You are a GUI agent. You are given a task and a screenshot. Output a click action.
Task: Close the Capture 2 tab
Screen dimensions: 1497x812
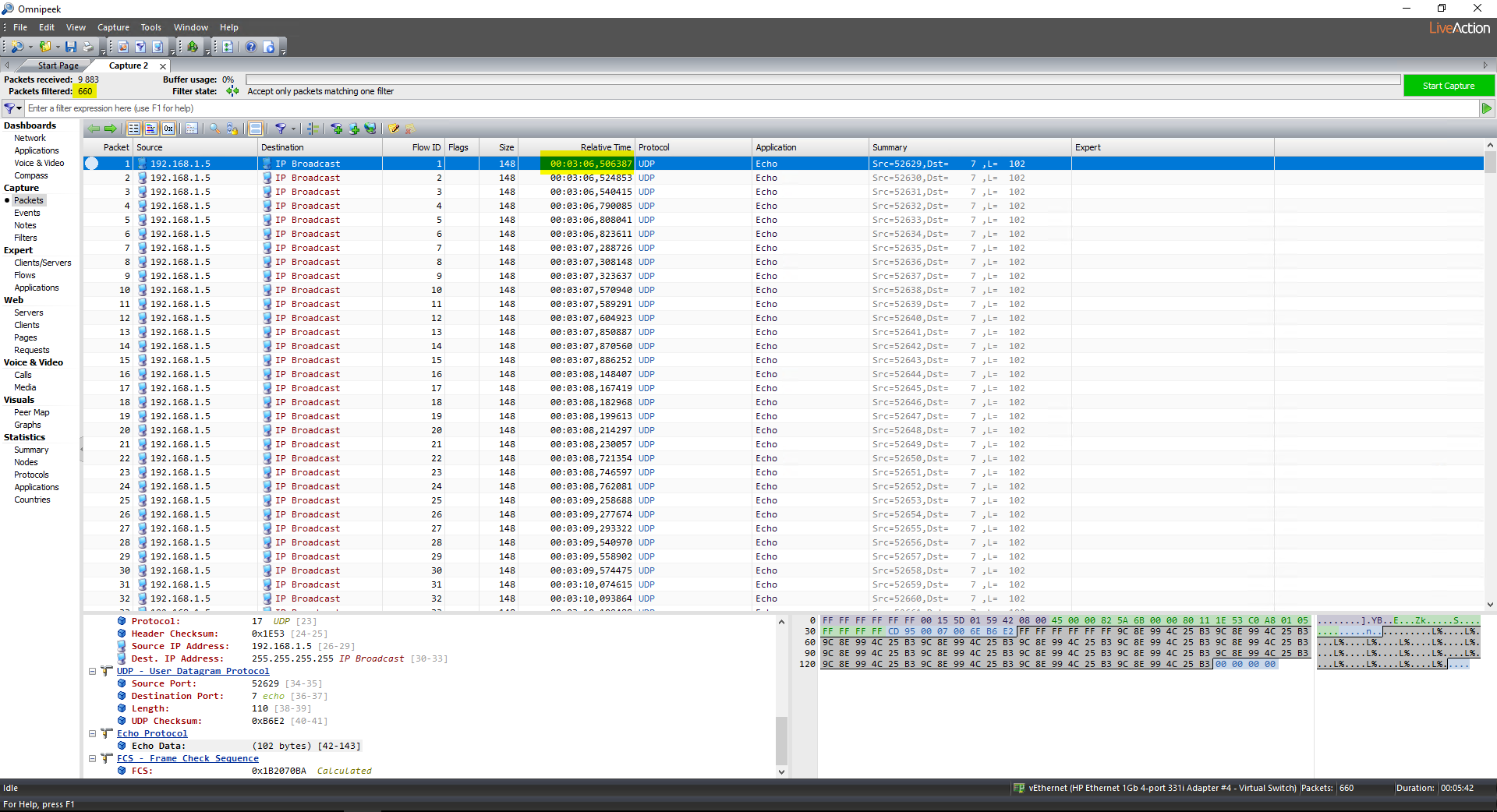162,66
